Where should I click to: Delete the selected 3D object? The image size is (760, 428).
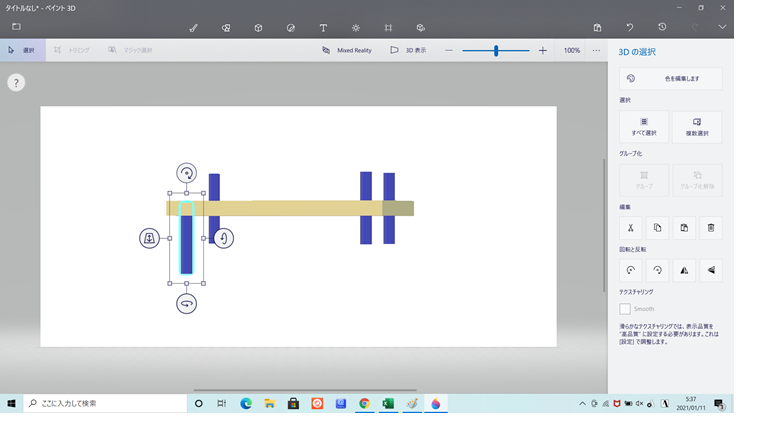pos(711,228)
